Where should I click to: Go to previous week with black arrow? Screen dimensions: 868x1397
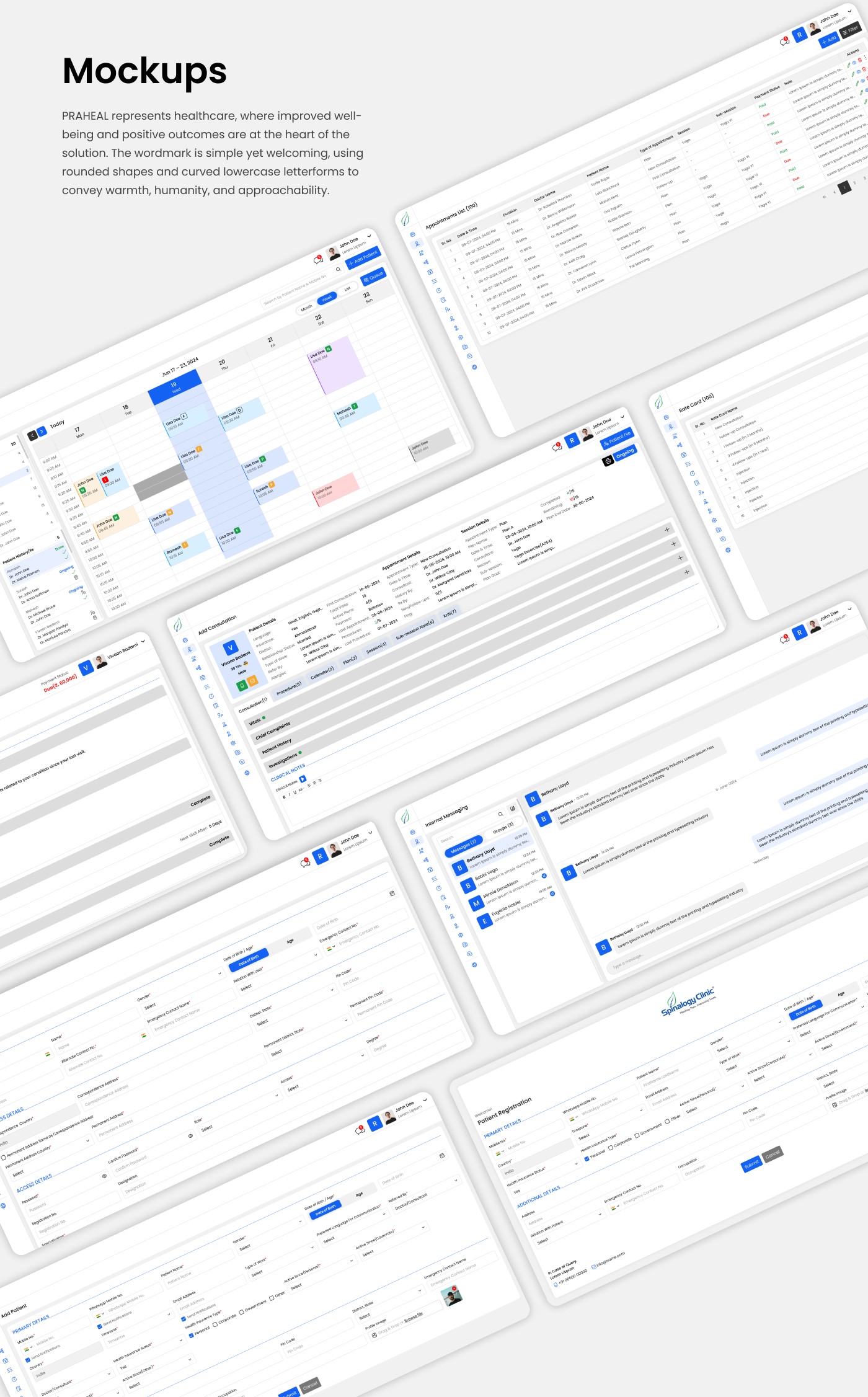32,436
